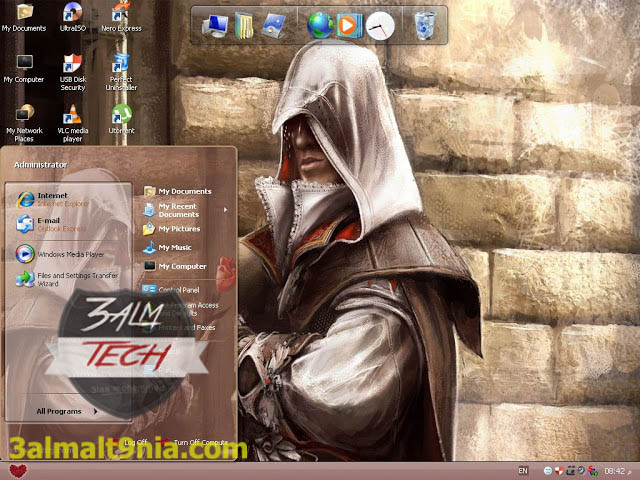Screen dimensions: 640x480
Task: Click the taskbar clock 08:42
Action: 614,471
